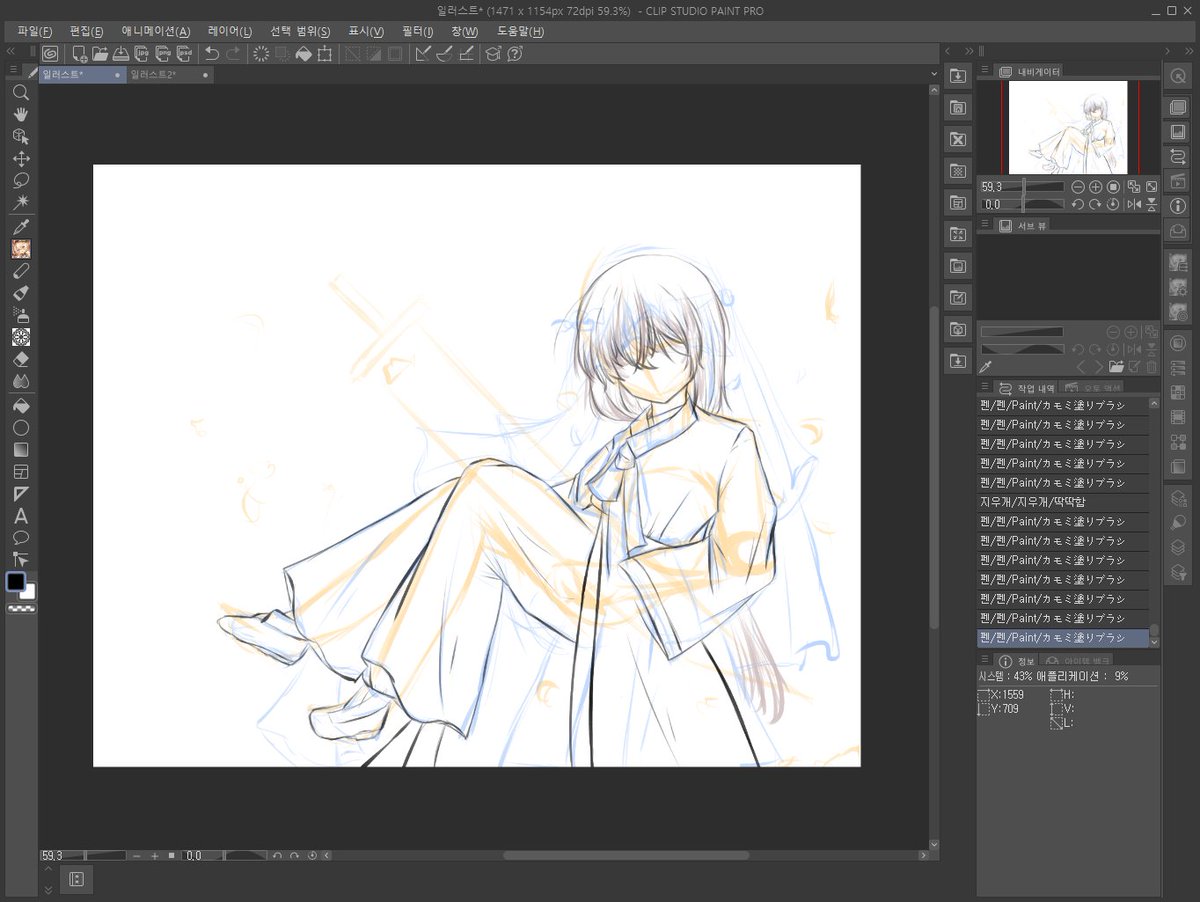Open the Sub View panel menu
1200x902 pixels.
pos(985,225)
